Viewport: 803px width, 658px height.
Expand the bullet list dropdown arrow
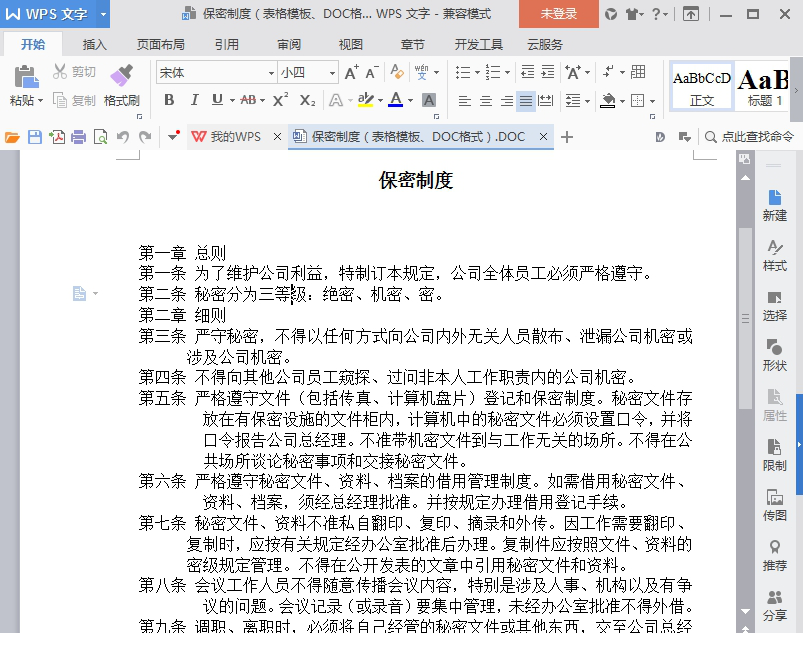tap(477, 72)
